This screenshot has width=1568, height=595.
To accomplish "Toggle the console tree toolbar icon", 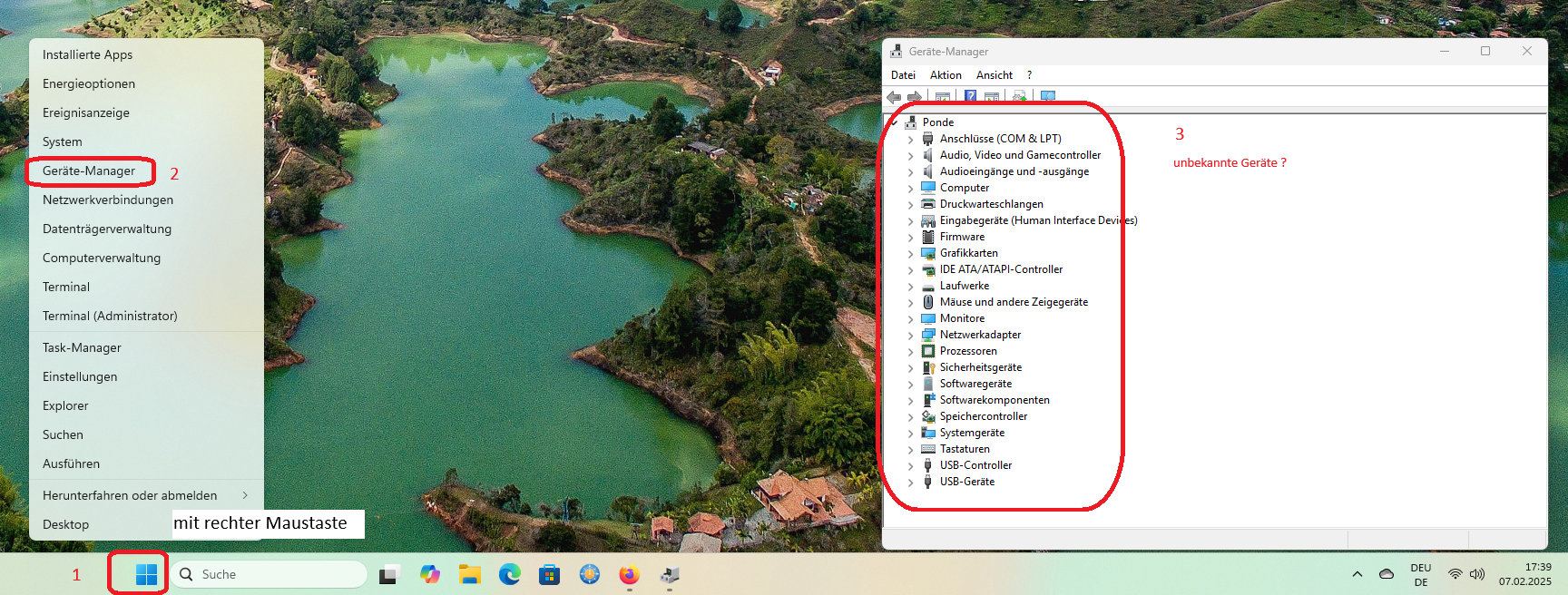I will 943,97.
